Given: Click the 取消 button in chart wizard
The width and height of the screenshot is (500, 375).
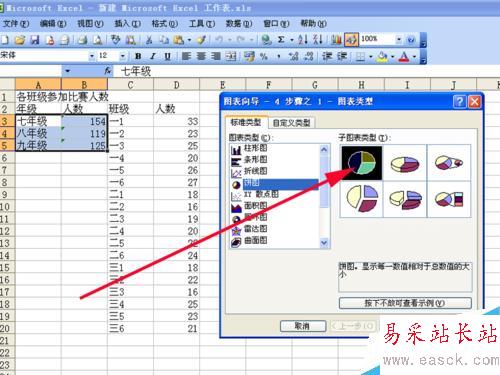Looking at the screenshot, I should tap(303, 326).
